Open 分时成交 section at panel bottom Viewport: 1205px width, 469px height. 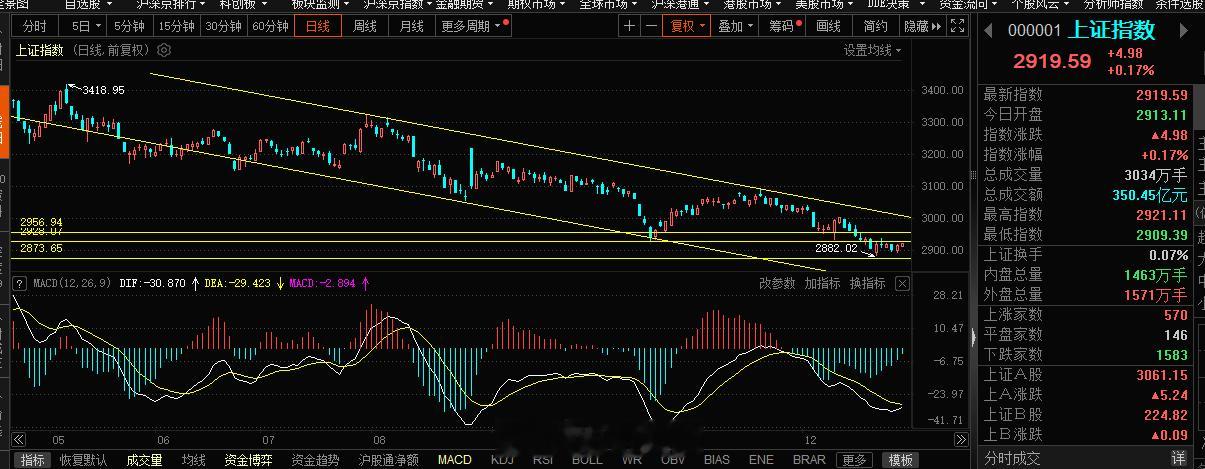[1011, 458]
